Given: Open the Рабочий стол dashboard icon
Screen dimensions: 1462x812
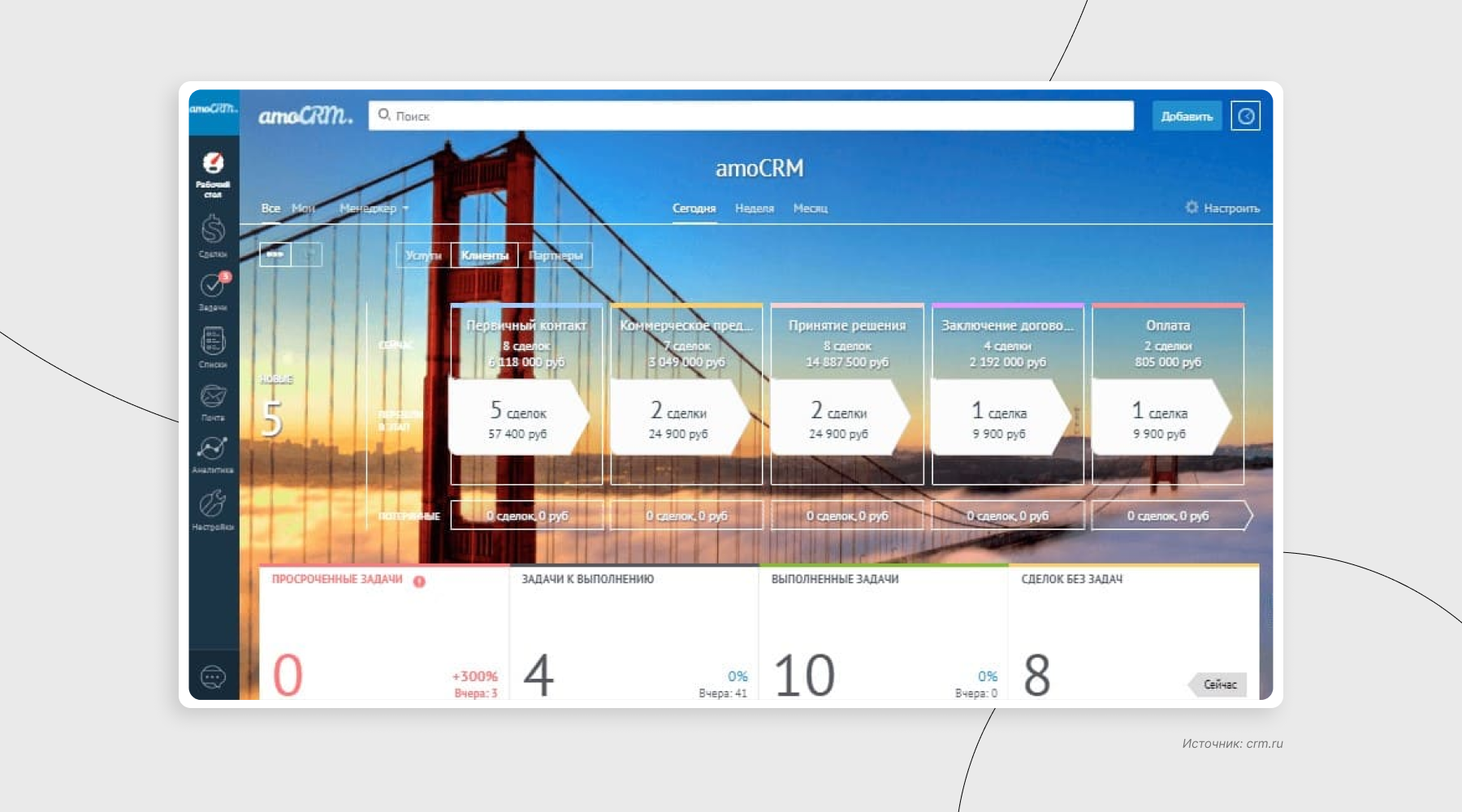Looking at the screenshot, I should 213,174.
